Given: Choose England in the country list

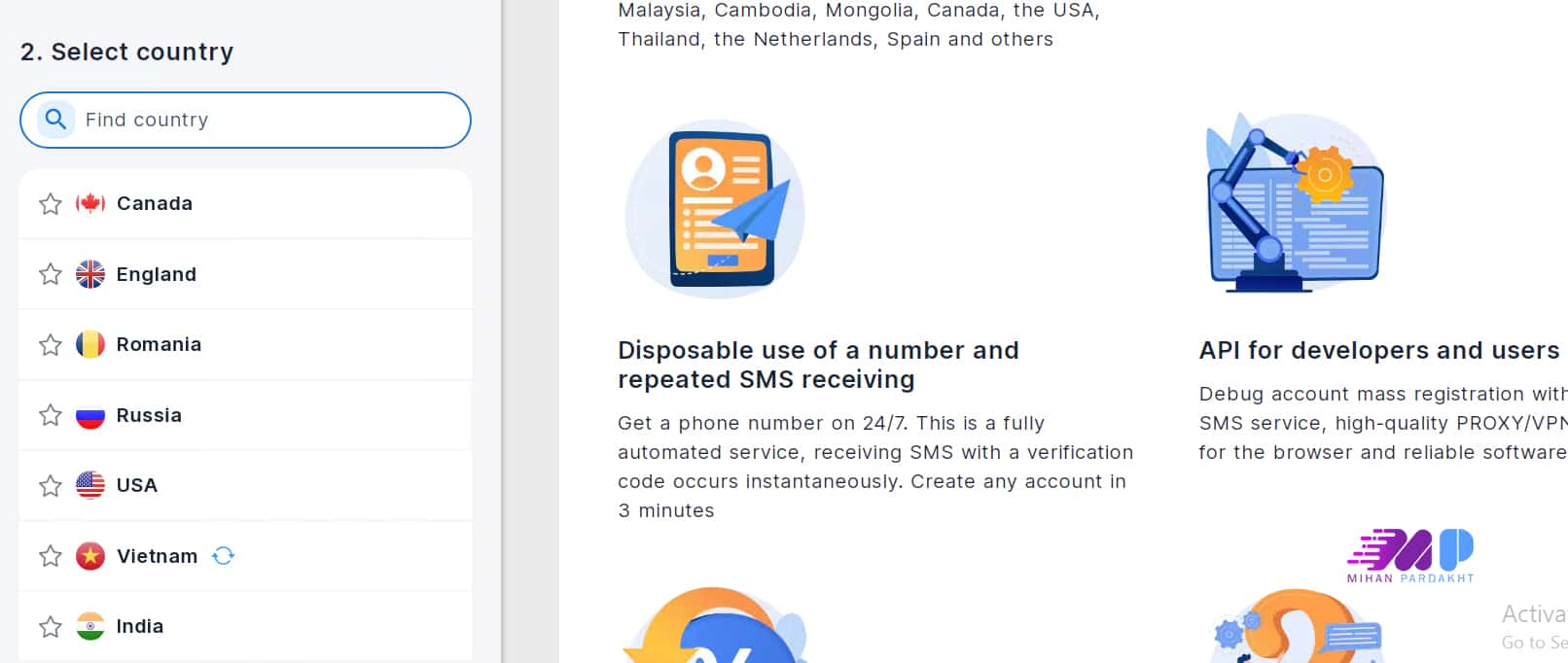Looking at the screenshot, I should pos(245,274).
